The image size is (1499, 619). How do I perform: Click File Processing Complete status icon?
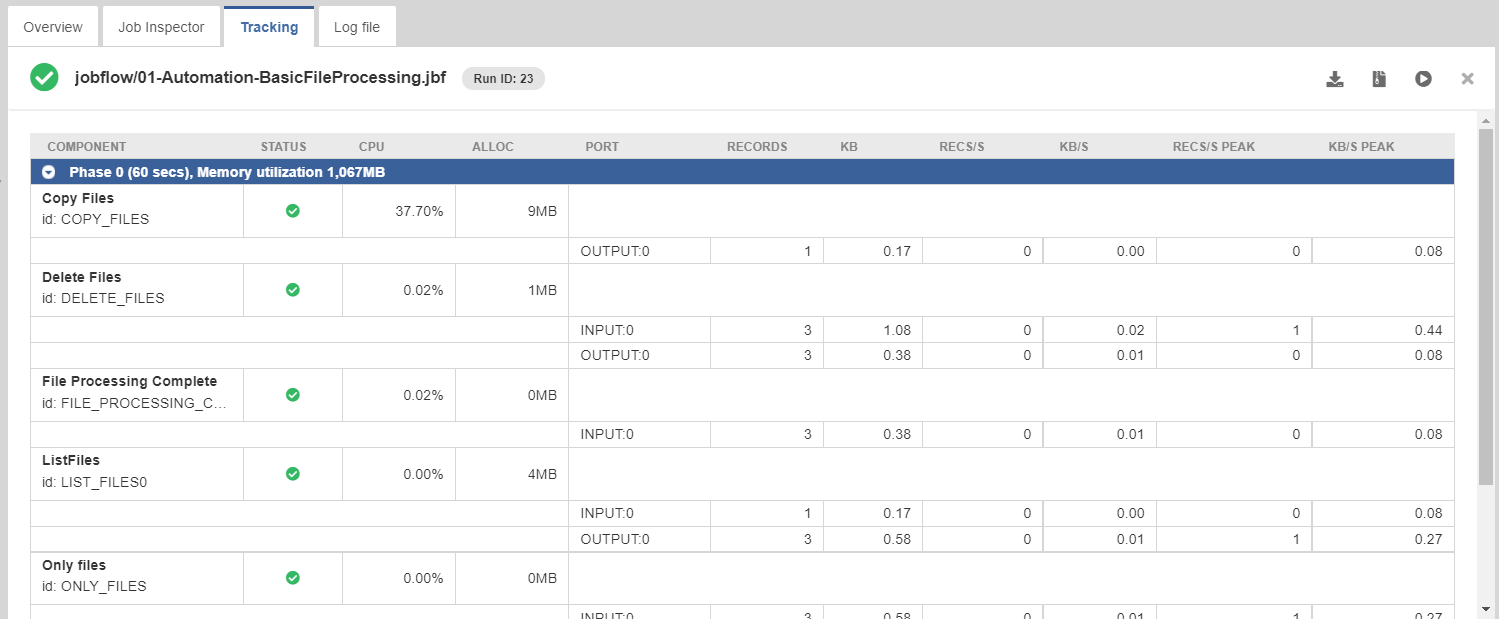293,395
